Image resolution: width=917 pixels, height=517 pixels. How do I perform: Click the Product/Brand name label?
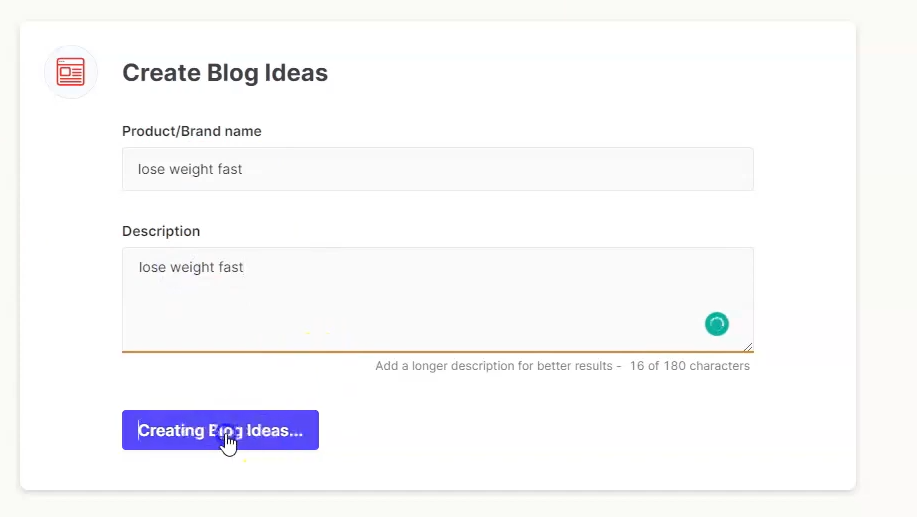[x=192, y=131]
